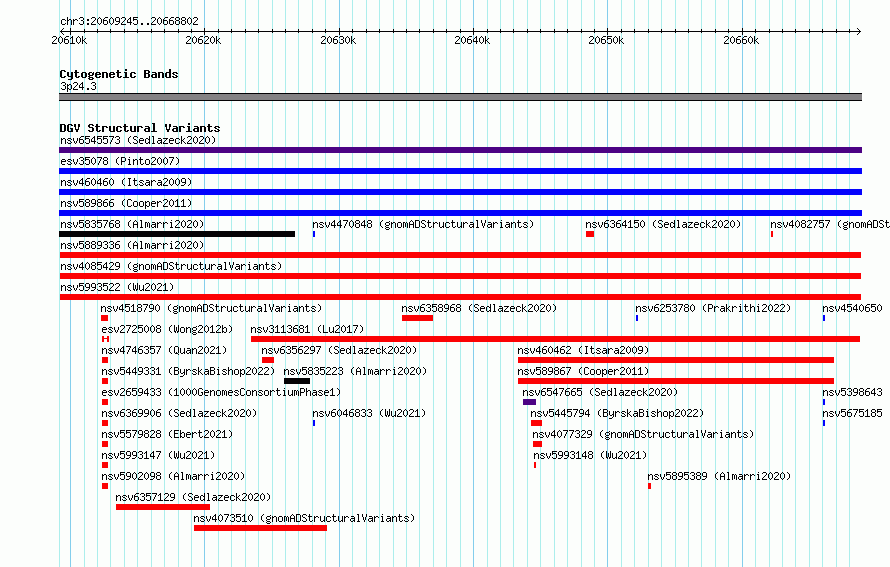Click nsv5579828 (Ebert2021) label
890x567 pixels.
click(x=167, y=434)
